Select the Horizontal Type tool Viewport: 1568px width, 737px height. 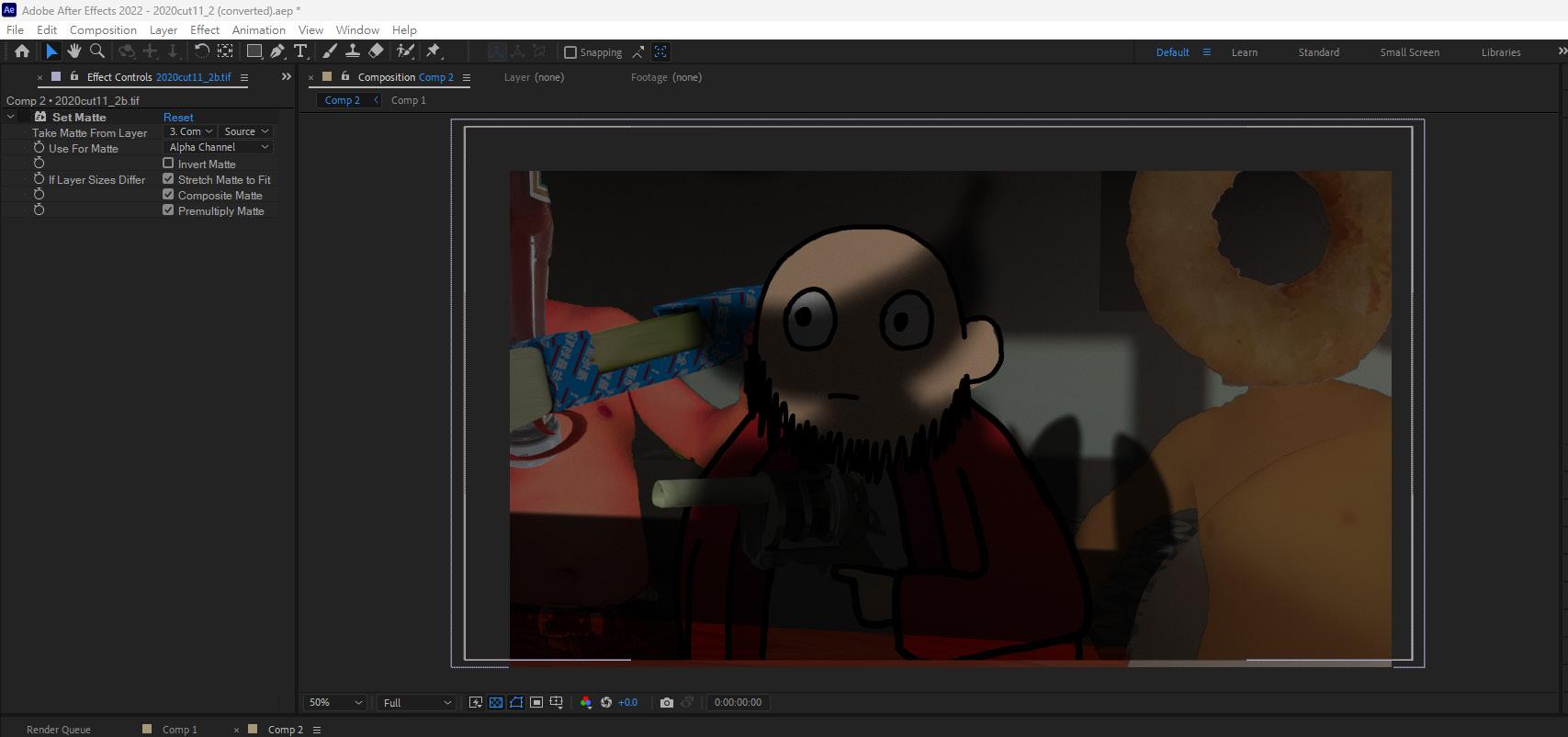coord(300,51)
